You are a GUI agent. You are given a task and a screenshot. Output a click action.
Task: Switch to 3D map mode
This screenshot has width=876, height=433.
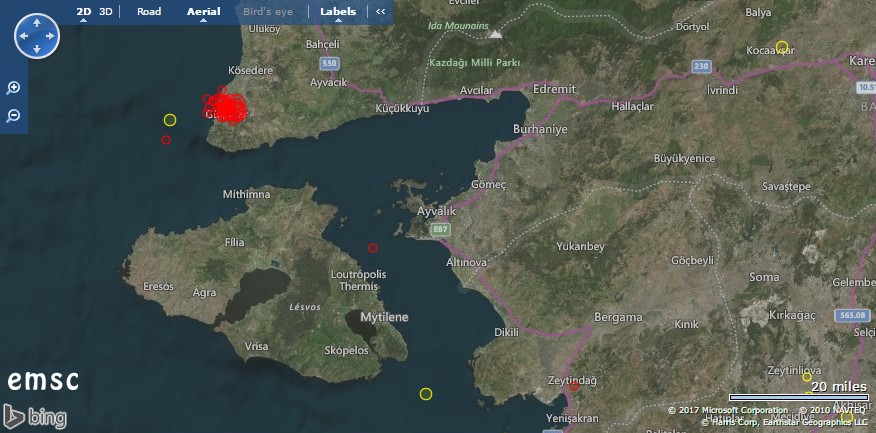106,12
